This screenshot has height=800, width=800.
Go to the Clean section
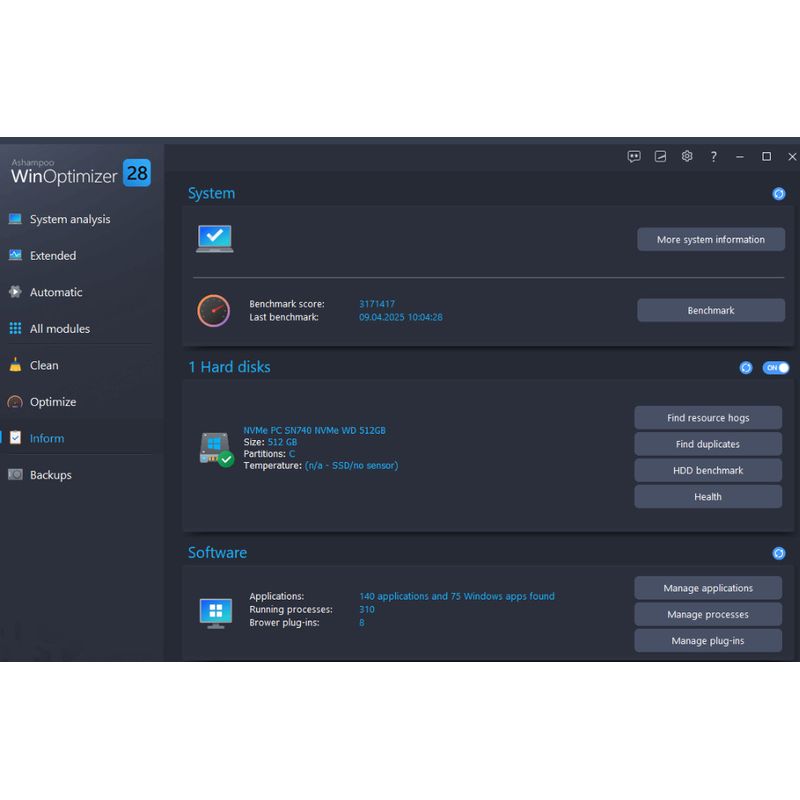(44, 365)
